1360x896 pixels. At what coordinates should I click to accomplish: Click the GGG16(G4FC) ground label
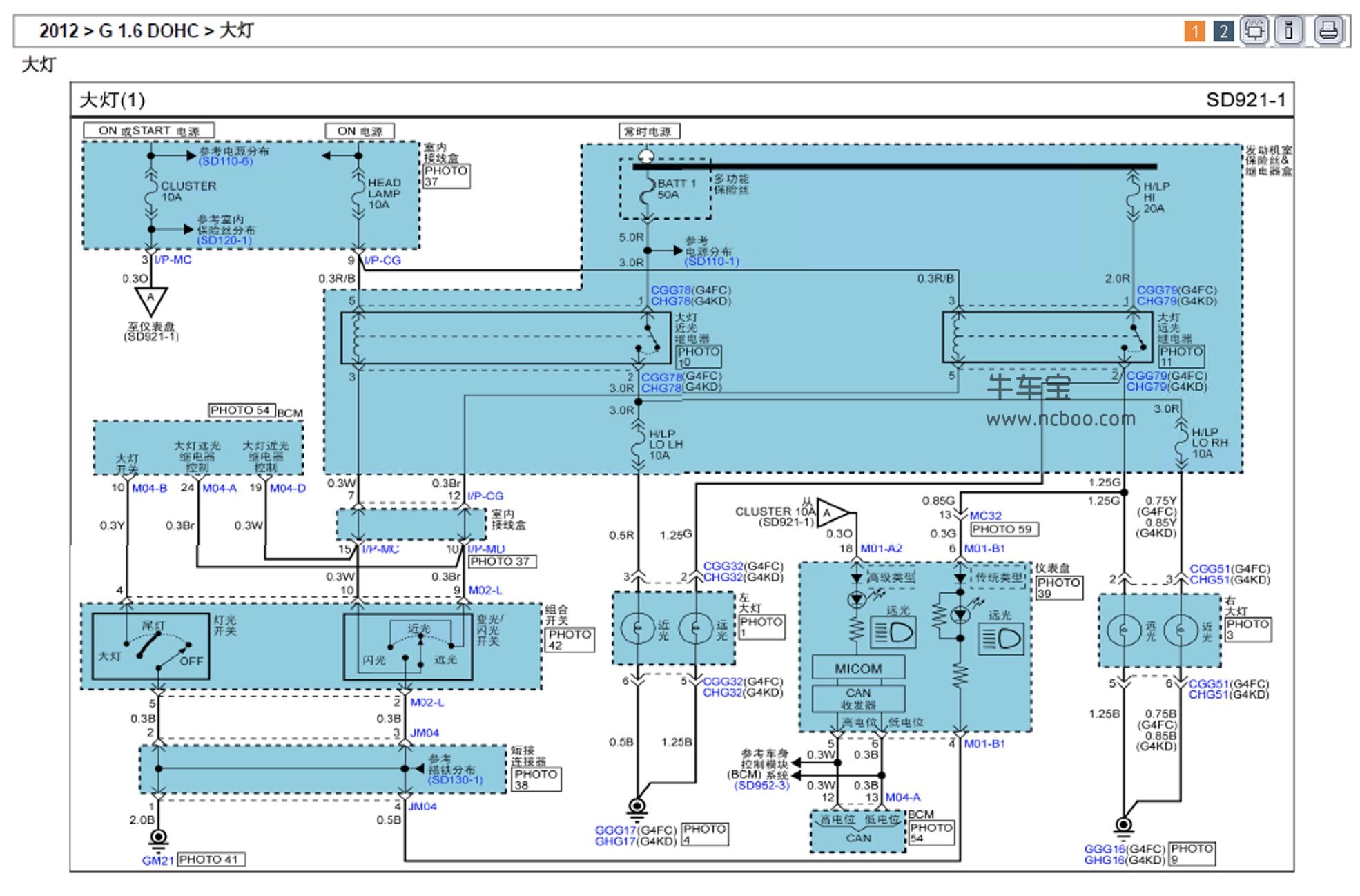coord(1125,849)
